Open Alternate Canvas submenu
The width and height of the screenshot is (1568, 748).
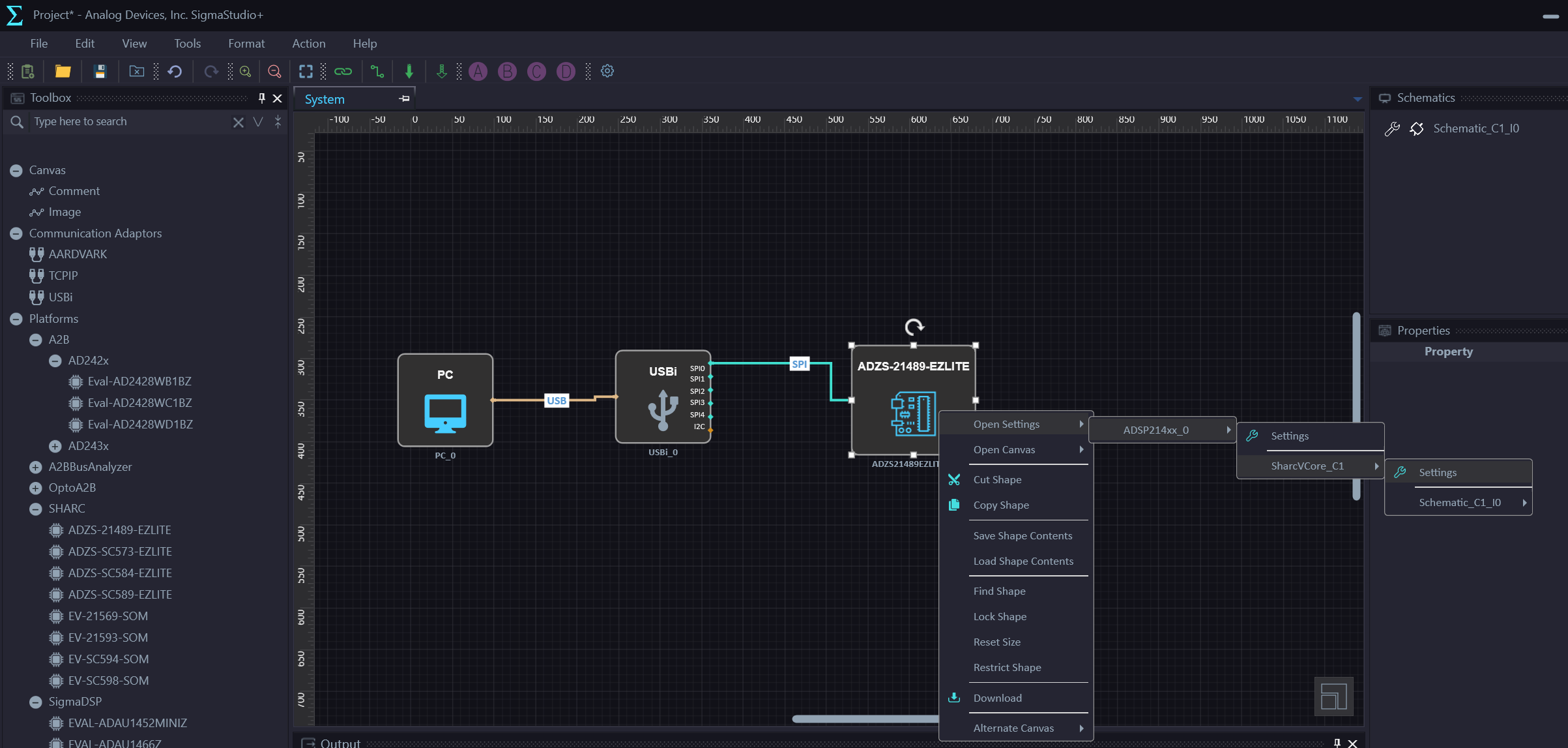click(1016, 728)
